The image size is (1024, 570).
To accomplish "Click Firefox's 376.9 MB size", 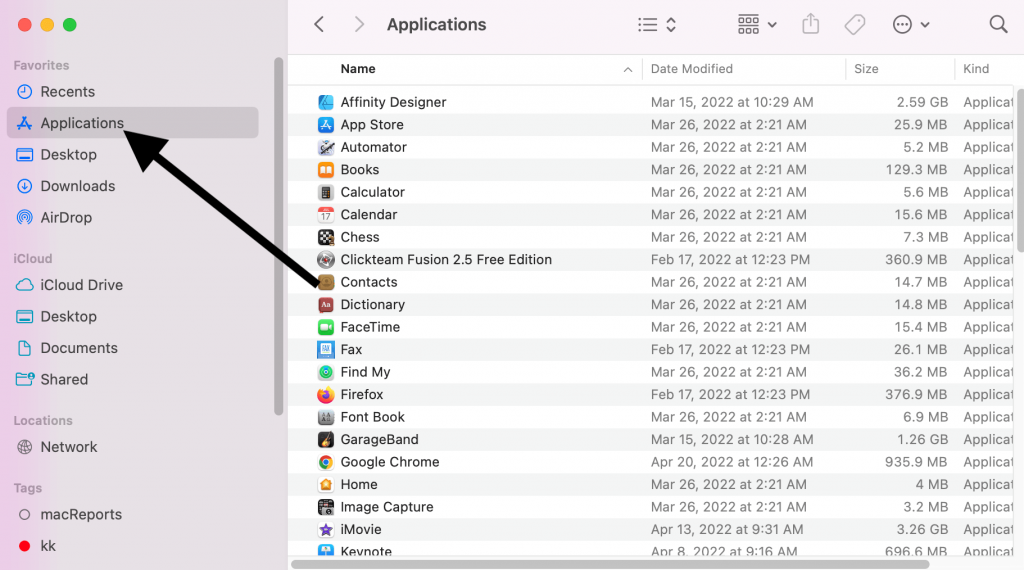I will [916, 394].
